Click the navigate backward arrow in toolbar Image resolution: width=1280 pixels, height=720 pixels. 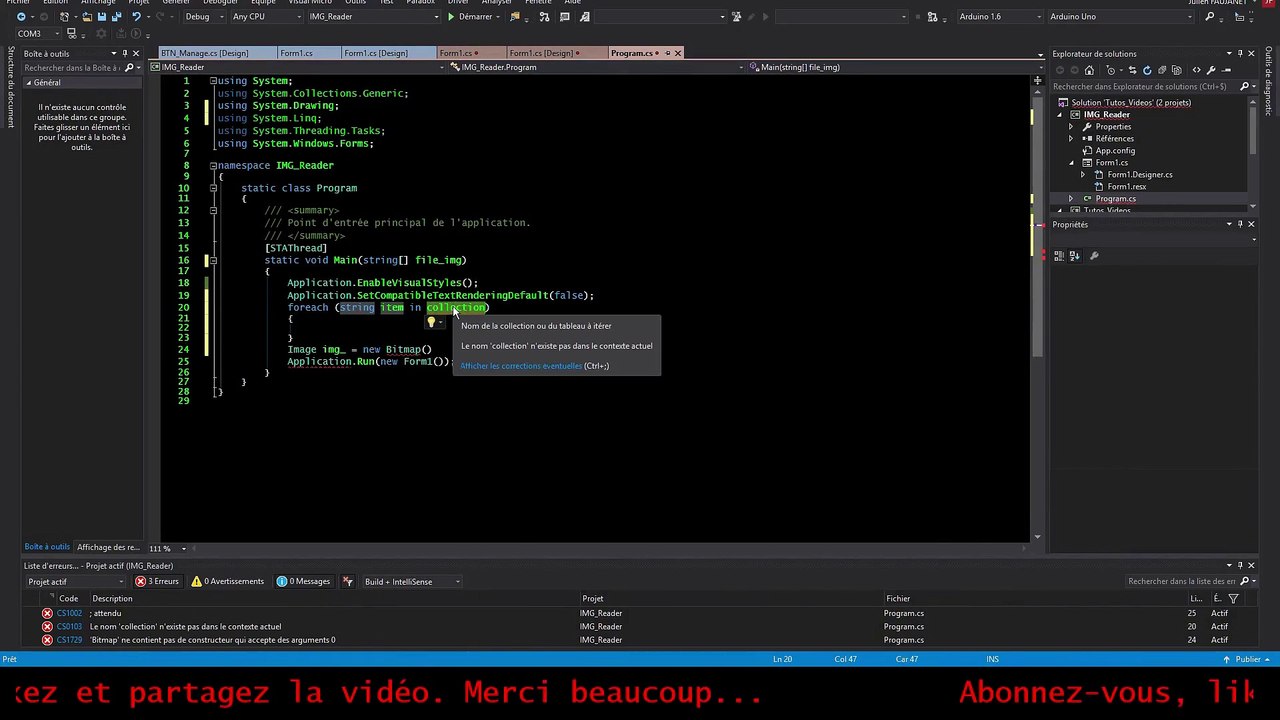coord(20,17)
